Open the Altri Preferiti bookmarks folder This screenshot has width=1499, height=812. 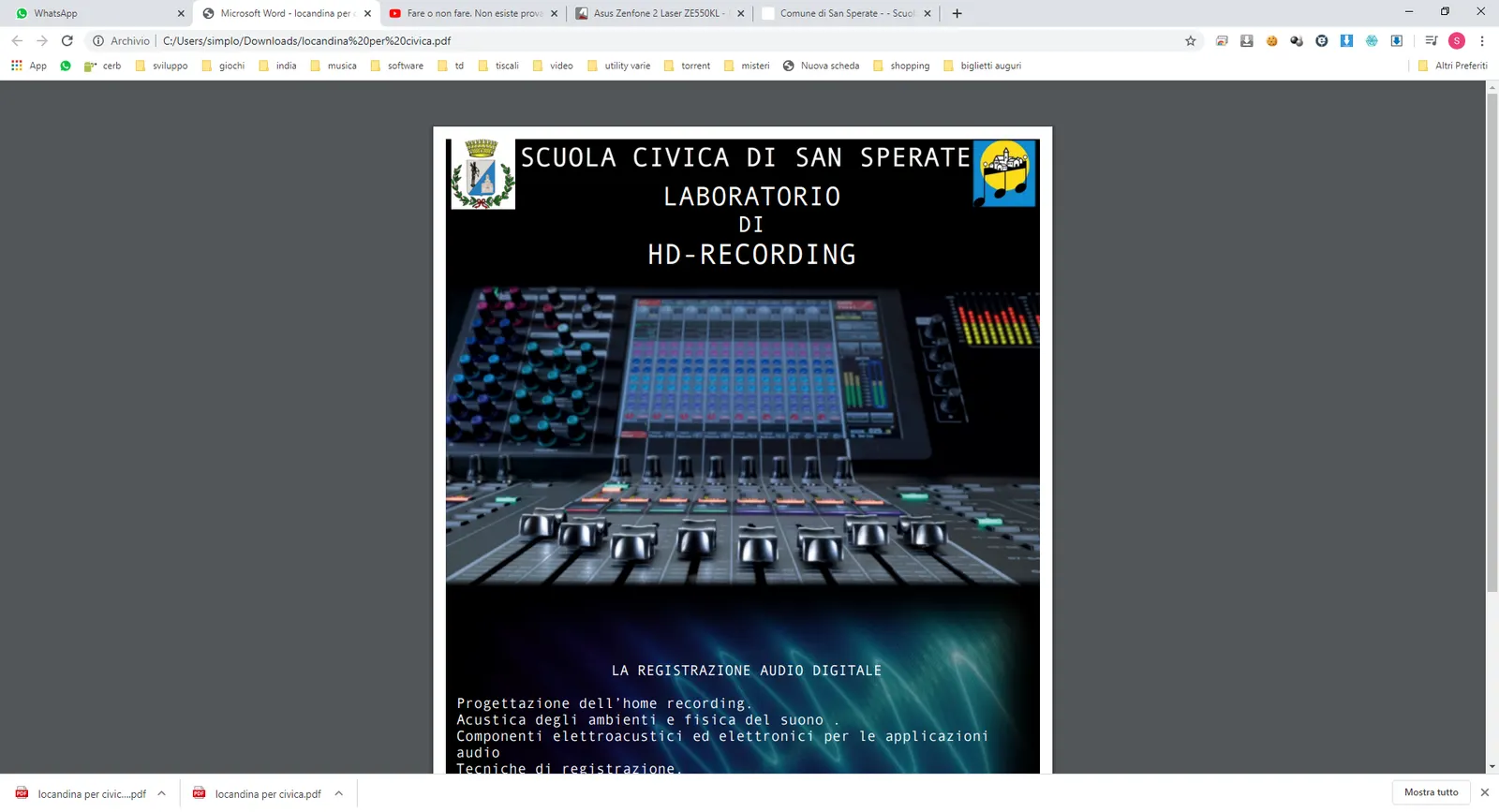point(1452,66)
